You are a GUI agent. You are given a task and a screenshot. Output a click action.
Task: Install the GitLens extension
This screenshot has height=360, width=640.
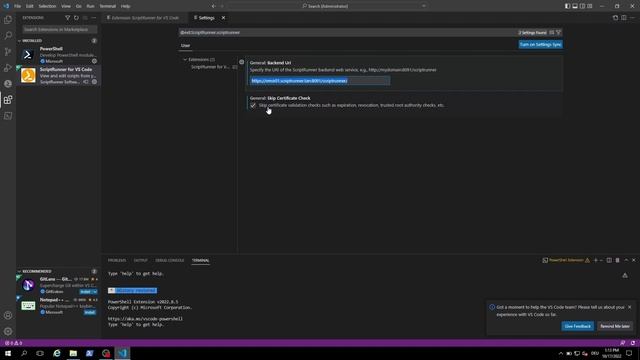(85, 292)
